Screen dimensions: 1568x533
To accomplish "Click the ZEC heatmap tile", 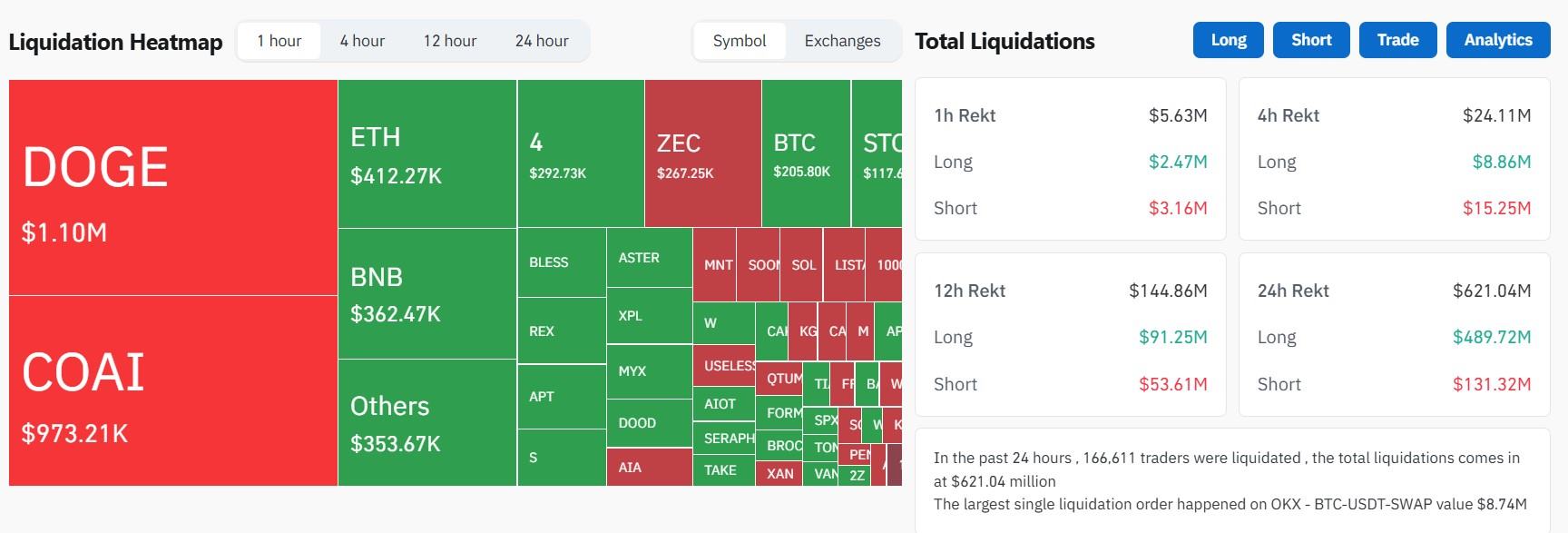I will click(702, 153).
